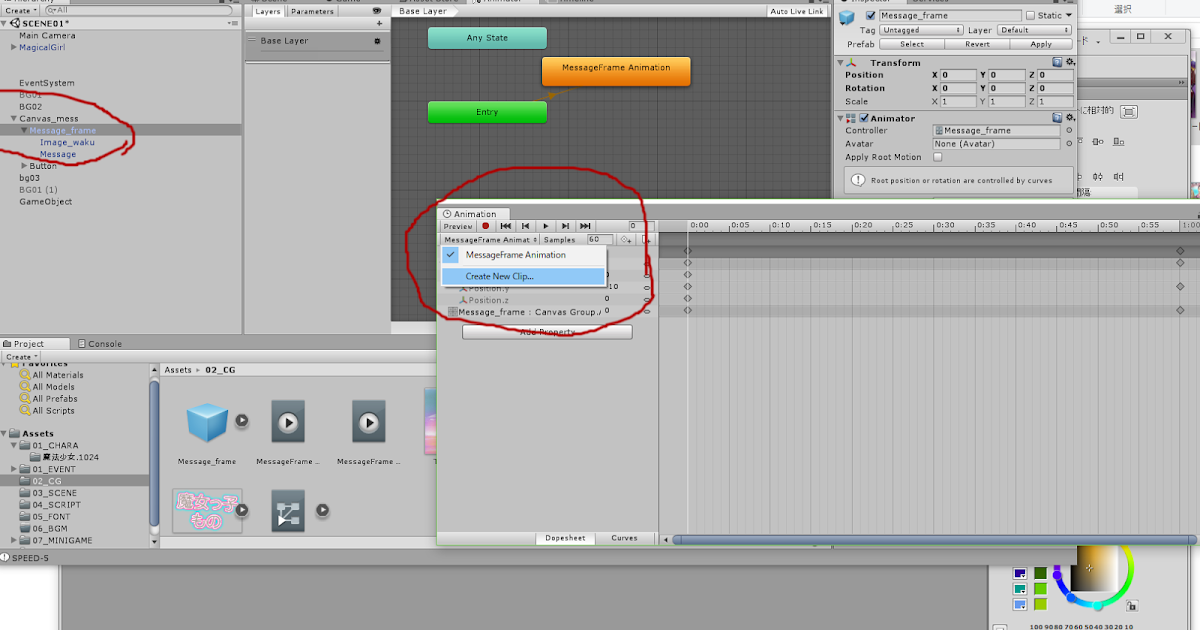
Task: Open the Tag dropdown set to Untagged
Action: (x=920, y=30)
